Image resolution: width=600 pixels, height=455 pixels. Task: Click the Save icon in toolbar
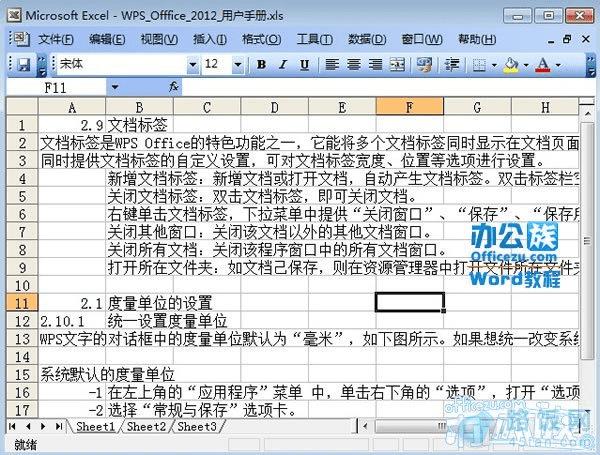coord(24,65)
